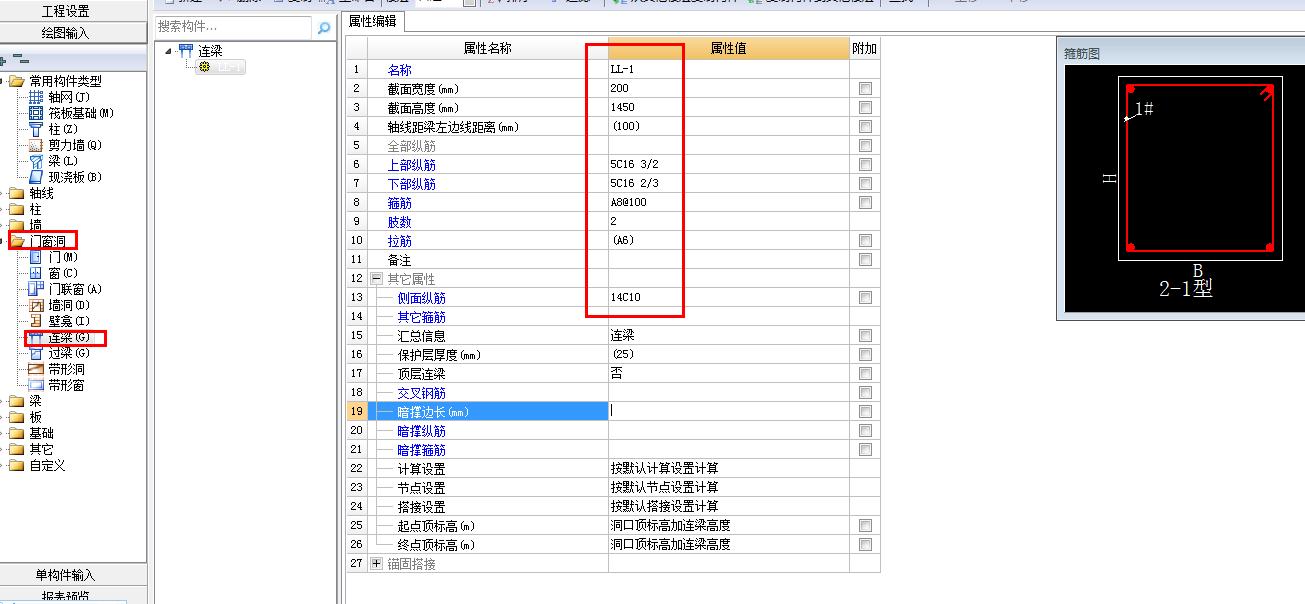The width and height of the screenshot is (1305, 604).
Task: Expand the 板 folder
Action: [3, 417]
